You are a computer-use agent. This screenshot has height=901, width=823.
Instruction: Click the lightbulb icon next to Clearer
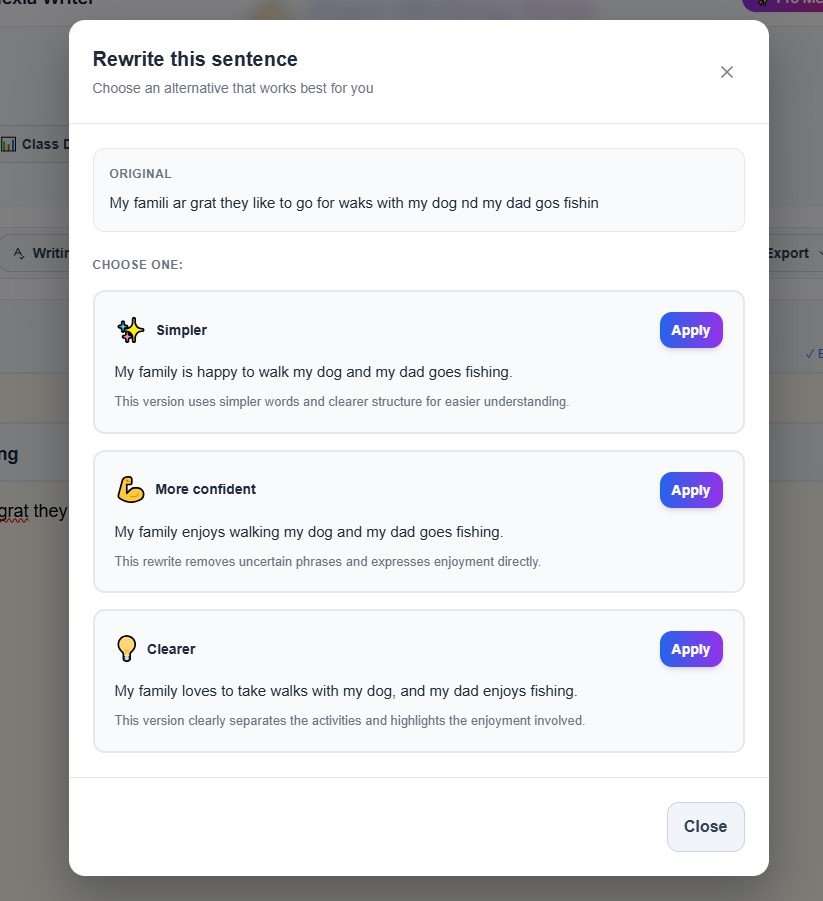click(x=126, y=649)
